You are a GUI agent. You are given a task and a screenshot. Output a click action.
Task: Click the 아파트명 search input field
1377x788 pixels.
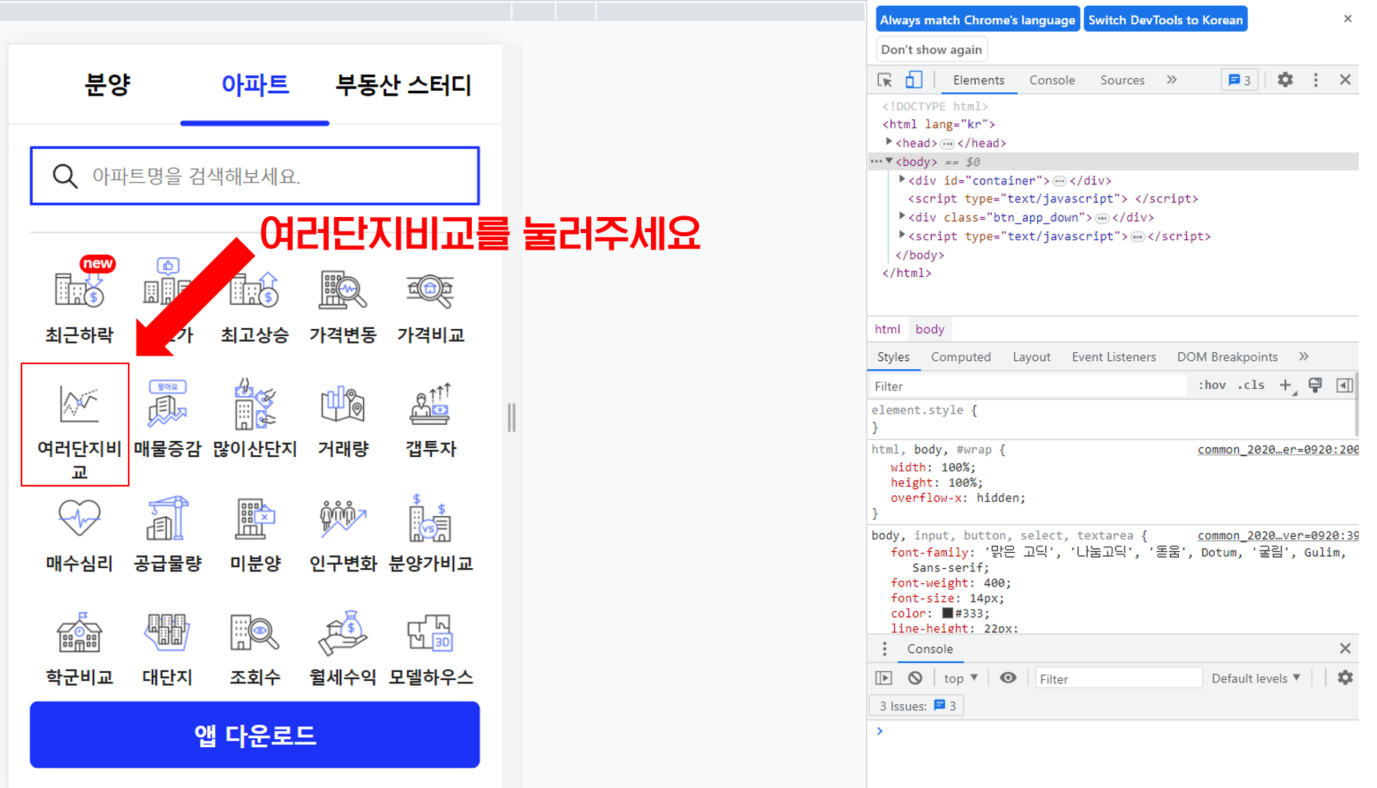pos(255,176)
